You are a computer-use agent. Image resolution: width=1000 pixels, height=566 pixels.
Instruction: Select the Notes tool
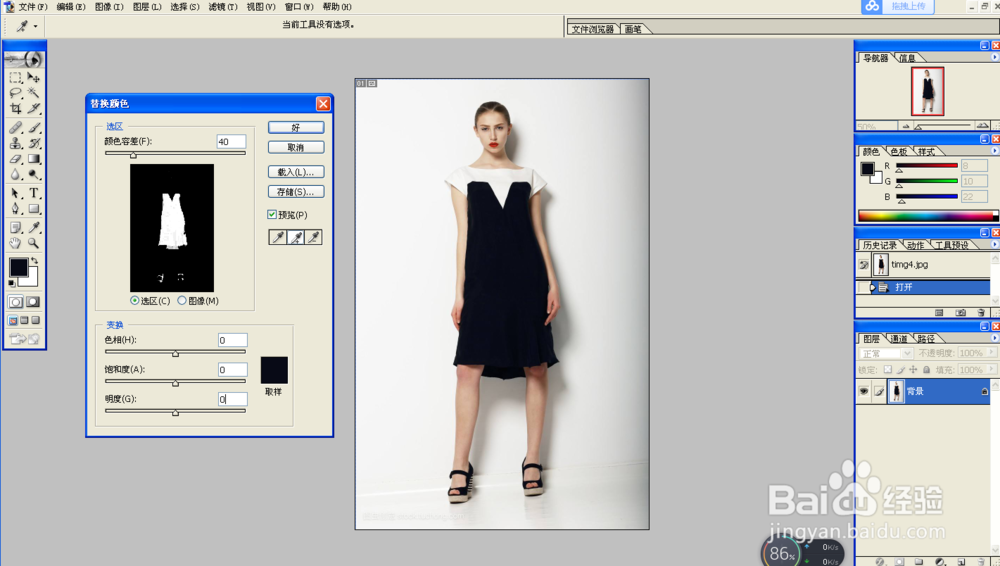pos(16,227)
